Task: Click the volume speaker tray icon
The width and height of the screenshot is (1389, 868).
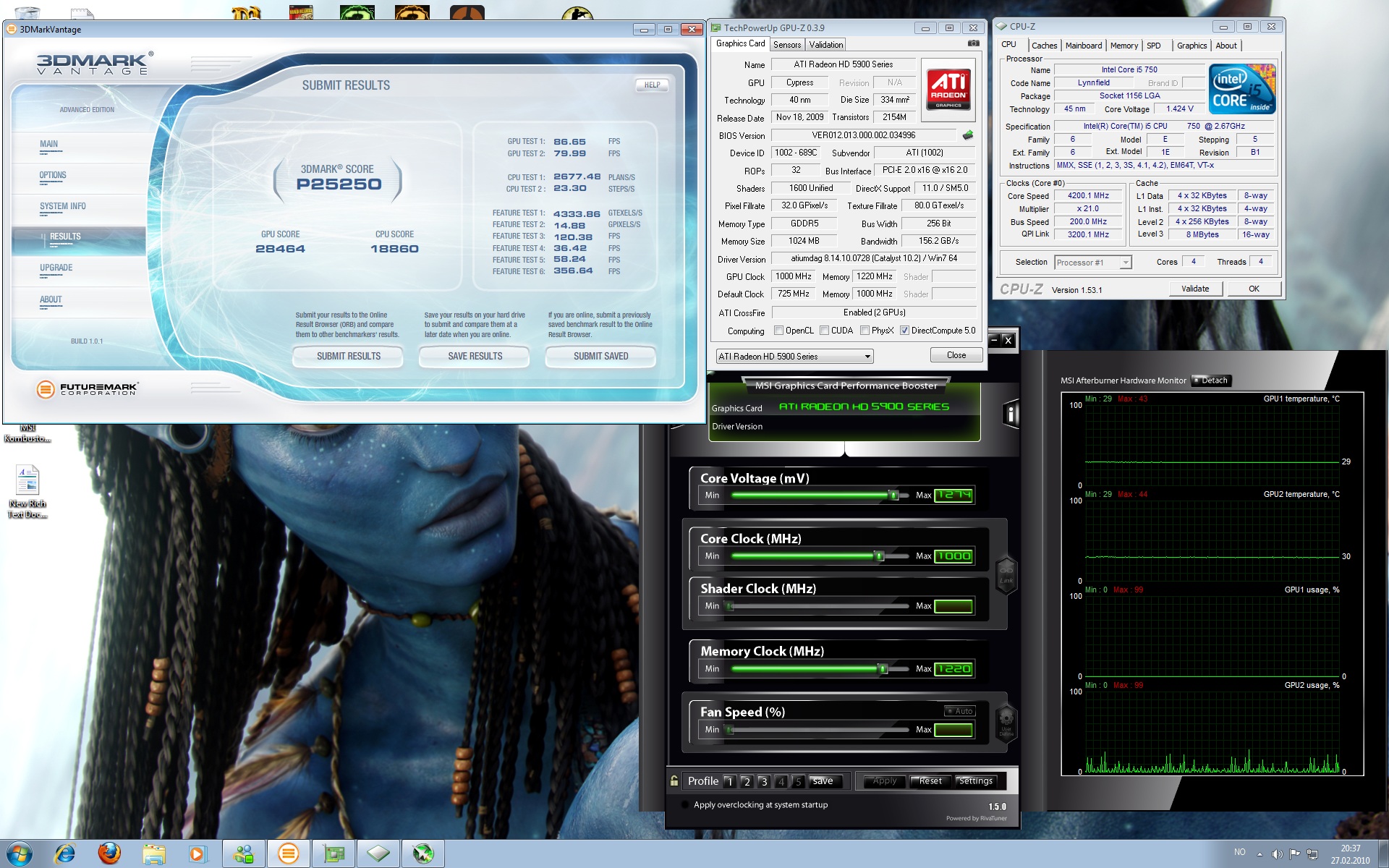Action: click(x=1277, y=854)
